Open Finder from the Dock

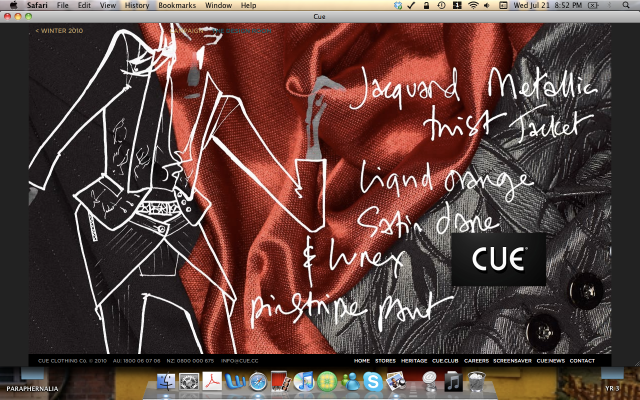tap(166, 382)
